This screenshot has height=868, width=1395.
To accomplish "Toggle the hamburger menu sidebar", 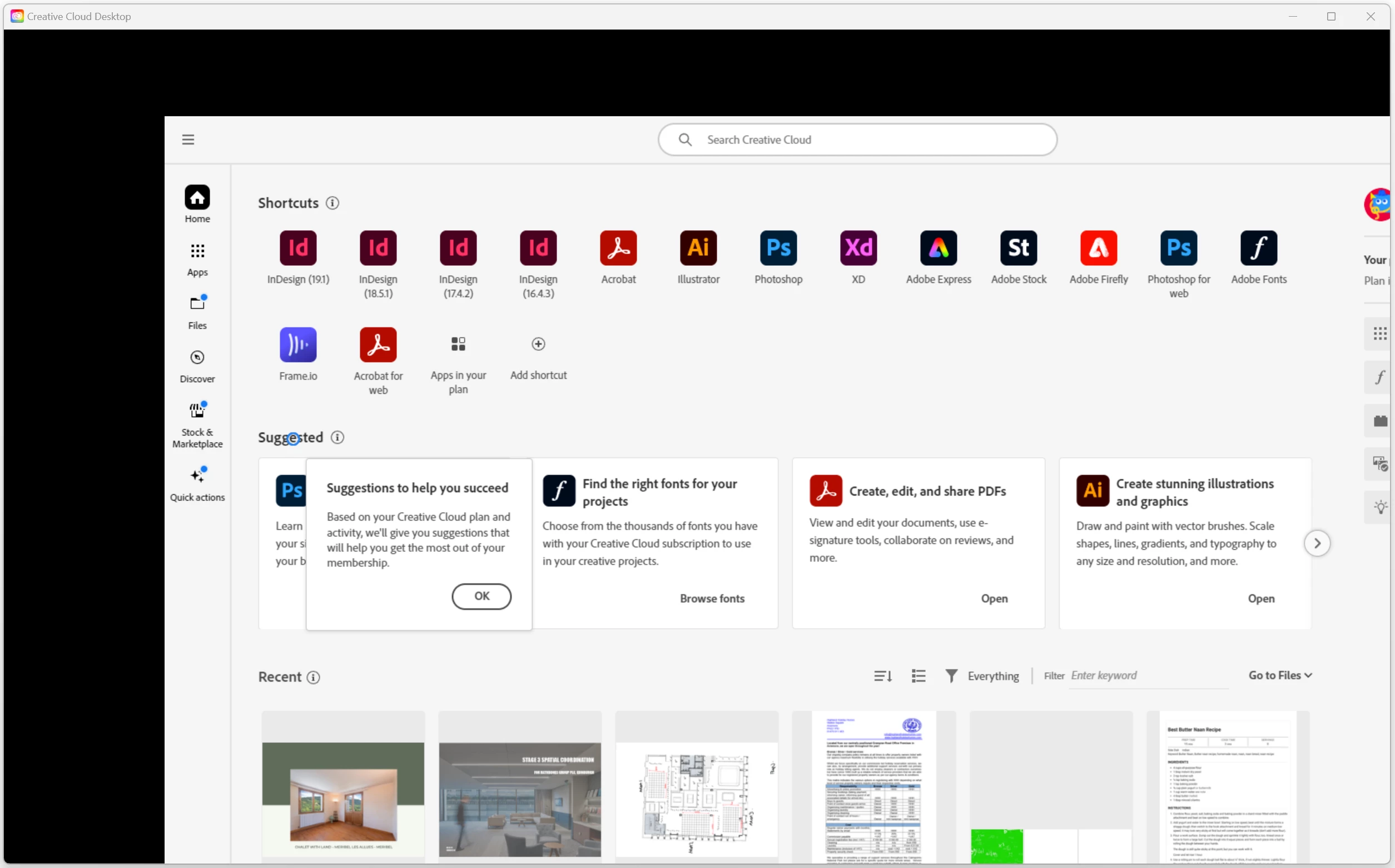I will click(188, 140).
